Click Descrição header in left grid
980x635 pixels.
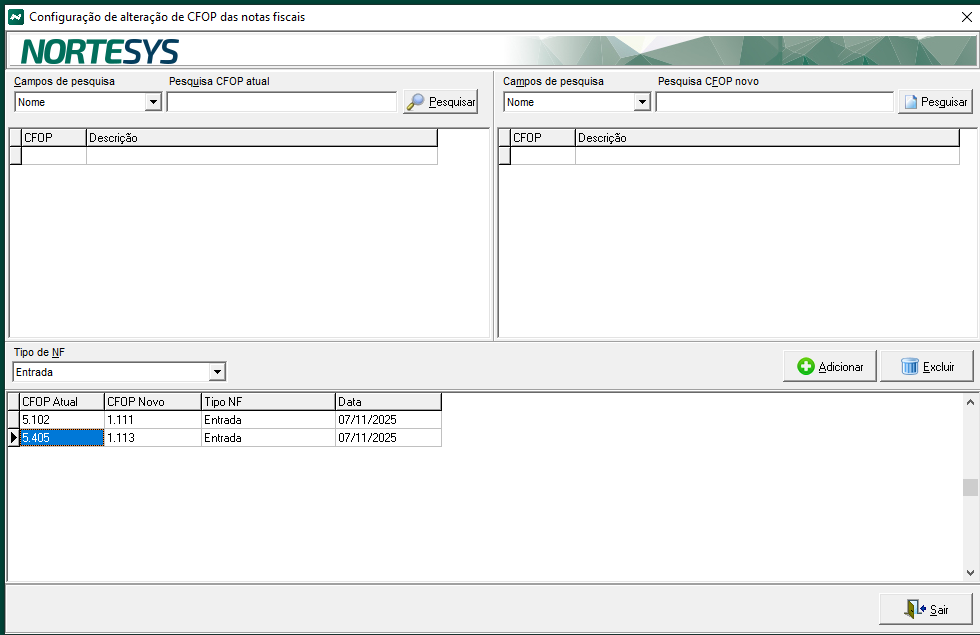[261, 138]
